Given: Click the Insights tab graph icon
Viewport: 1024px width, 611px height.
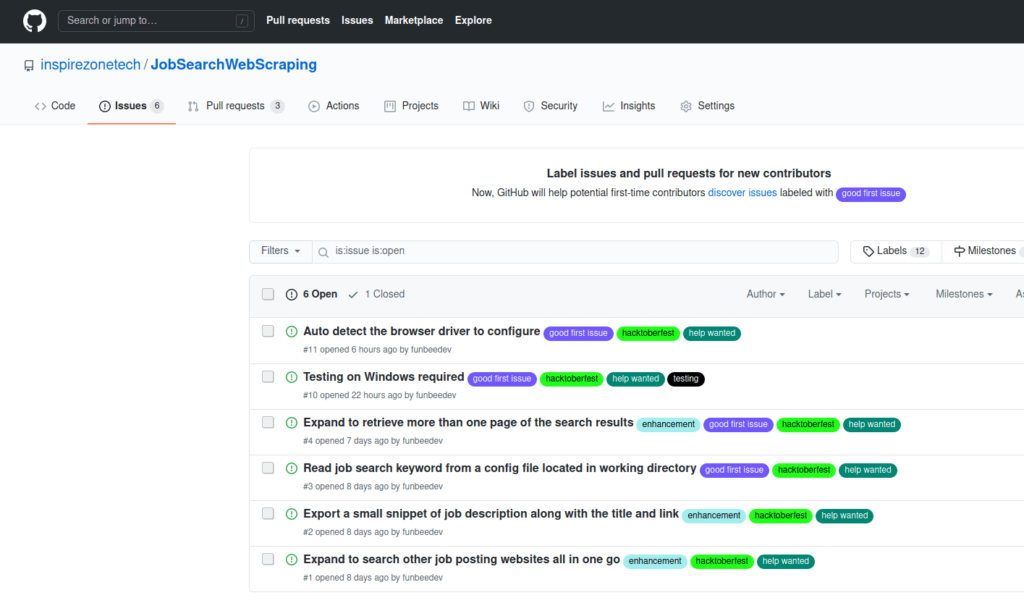Looking at the screenshot, I should [609, 106].
